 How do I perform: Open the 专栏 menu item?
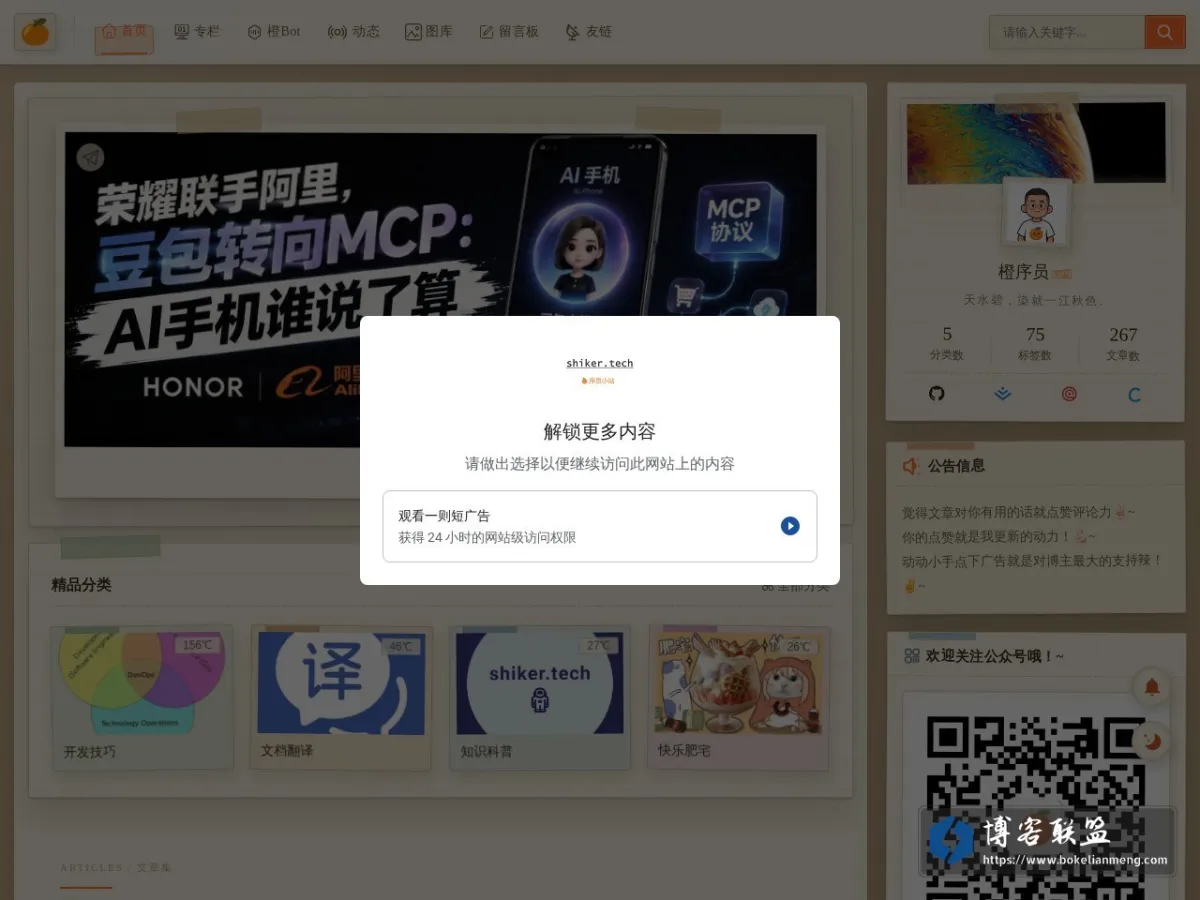197,32
